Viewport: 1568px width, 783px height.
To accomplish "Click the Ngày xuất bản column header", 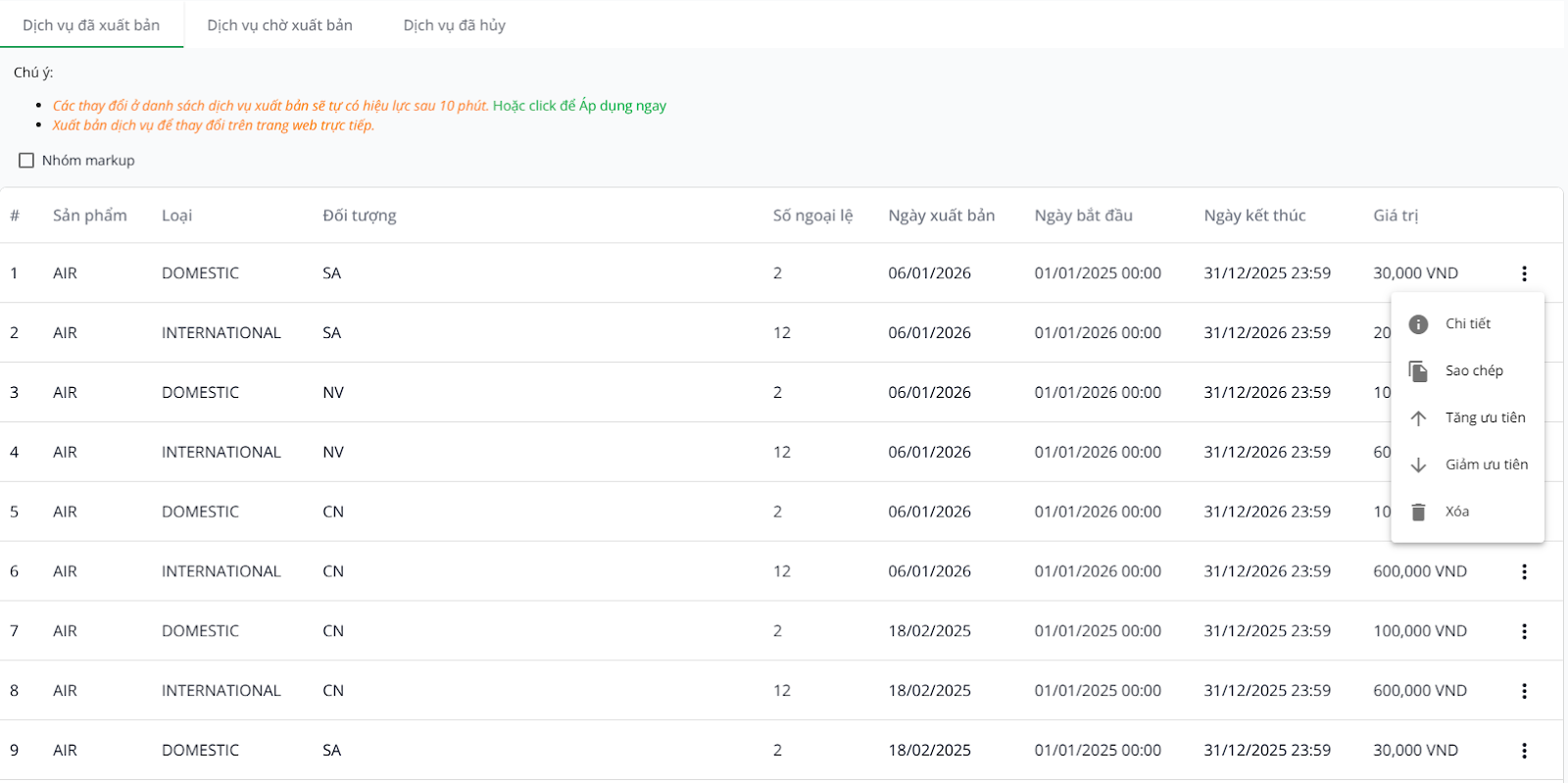I will click(x=941, y=216).
